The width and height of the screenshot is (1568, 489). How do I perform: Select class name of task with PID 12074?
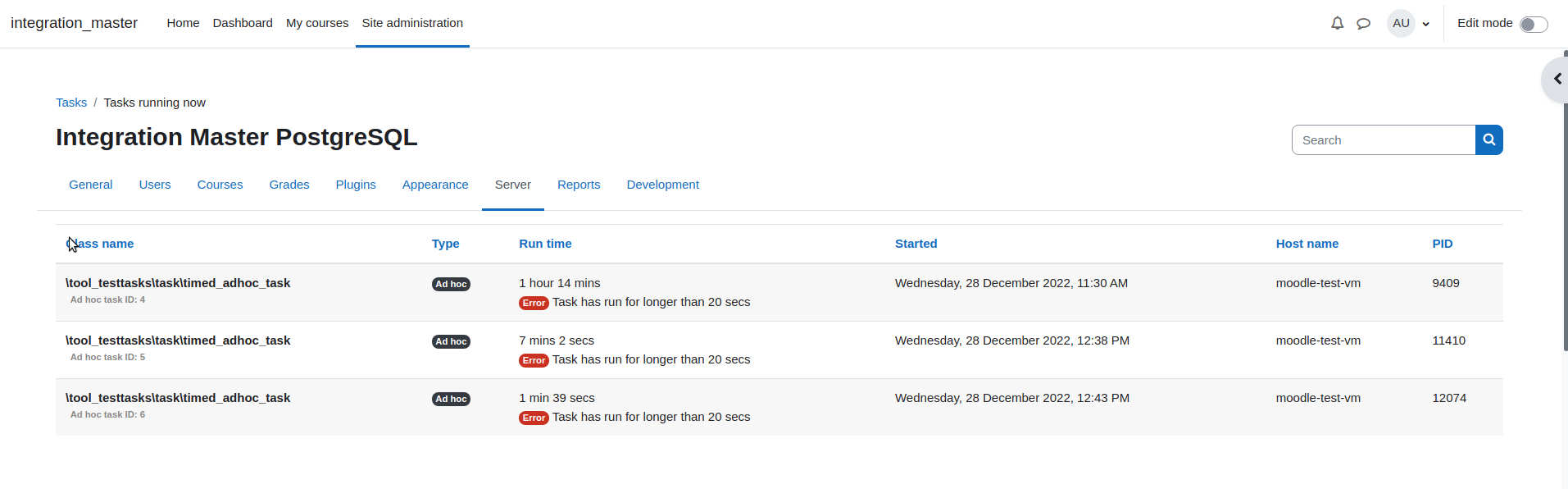pyautogui.click(x=178, y=398)
